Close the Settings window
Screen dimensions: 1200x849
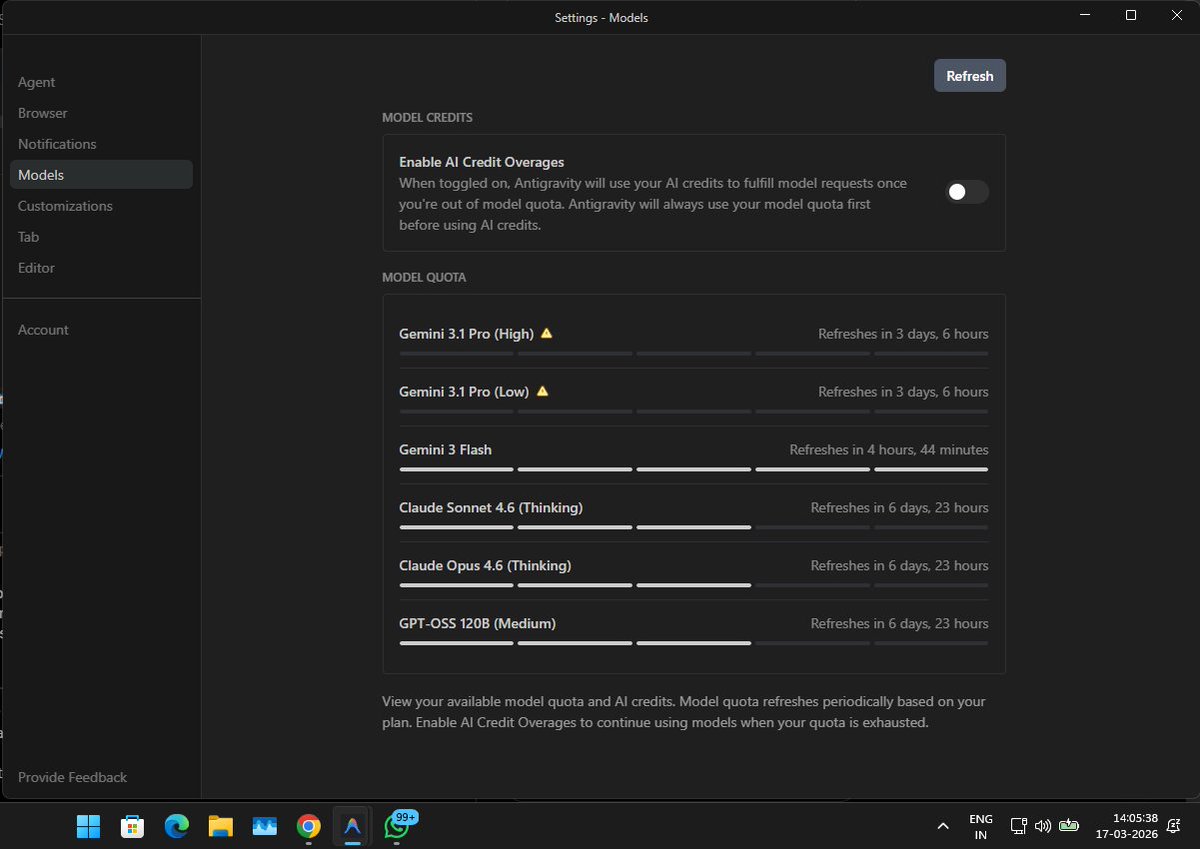[x=1177, y=15]
